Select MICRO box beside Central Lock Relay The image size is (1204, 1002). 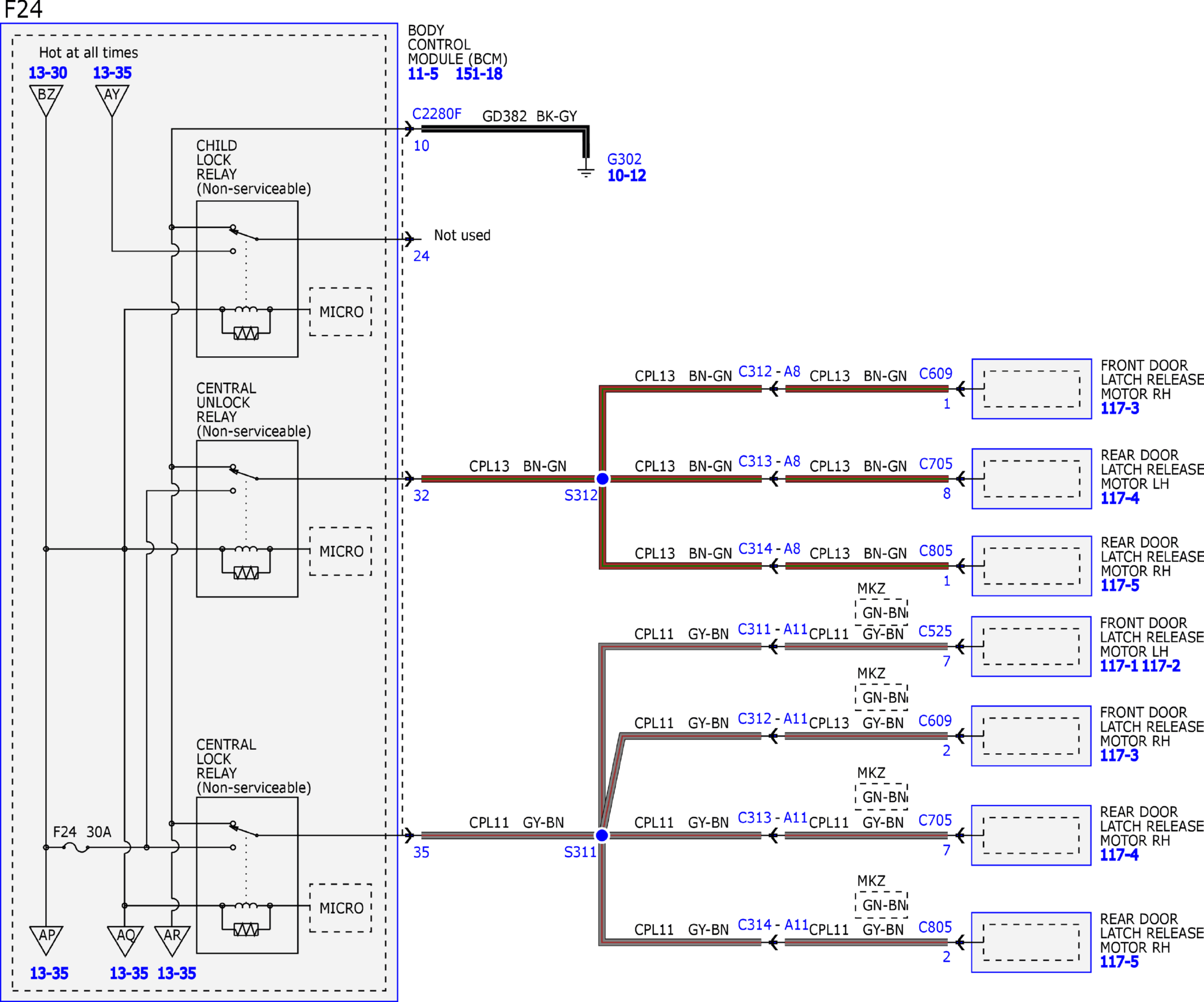pos(340,908)
